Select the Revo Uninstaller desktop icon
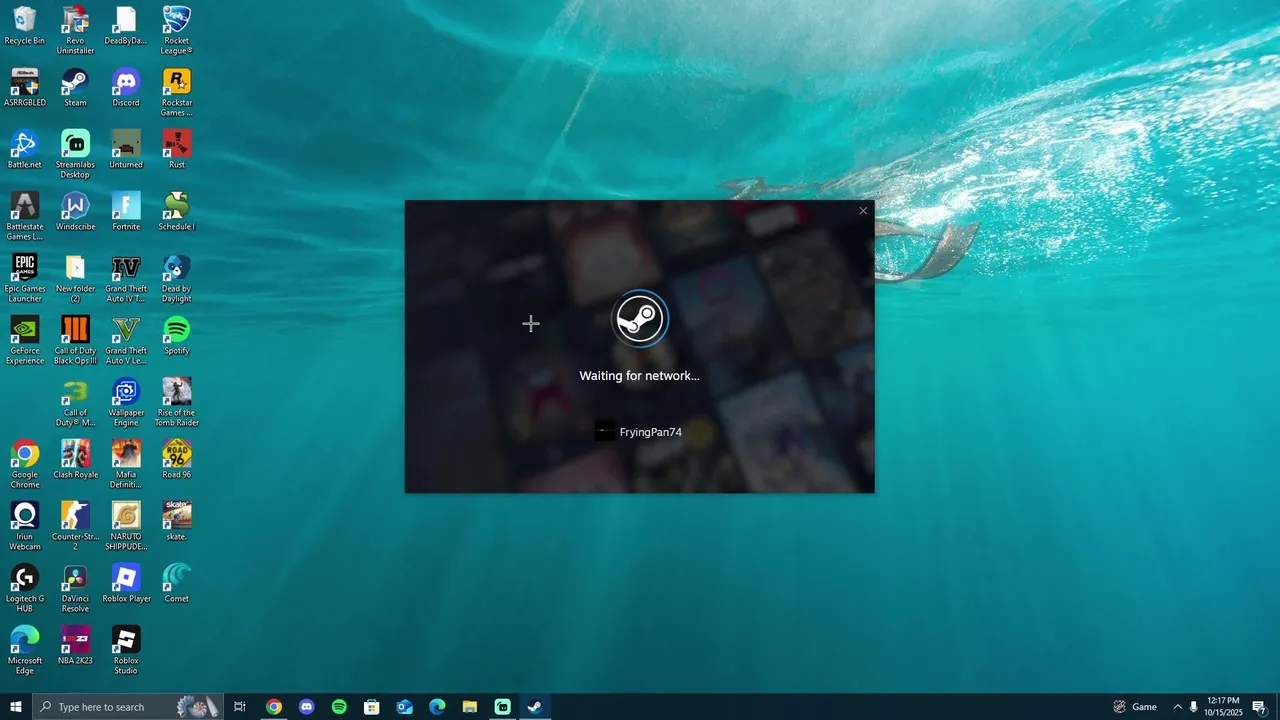The image size is (1280, 720). click(x=75, y=31)
